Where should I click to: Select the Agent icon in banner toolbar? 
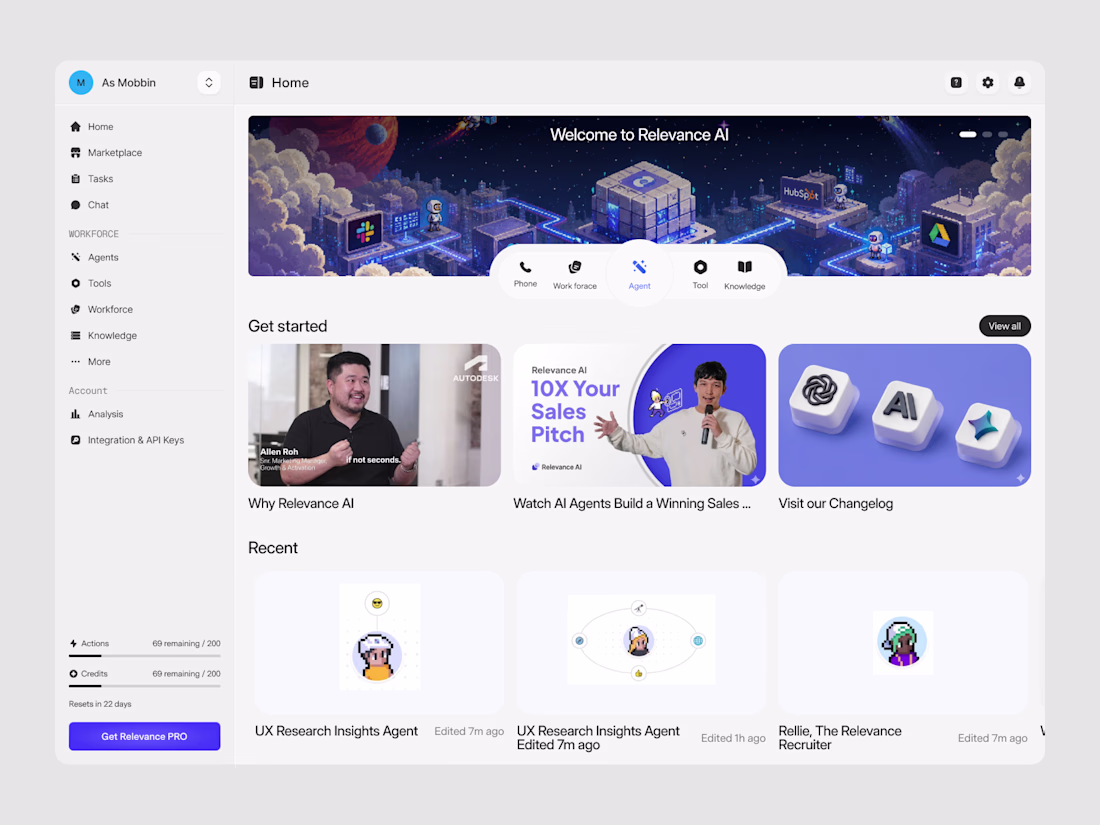[x=639, y=267]
